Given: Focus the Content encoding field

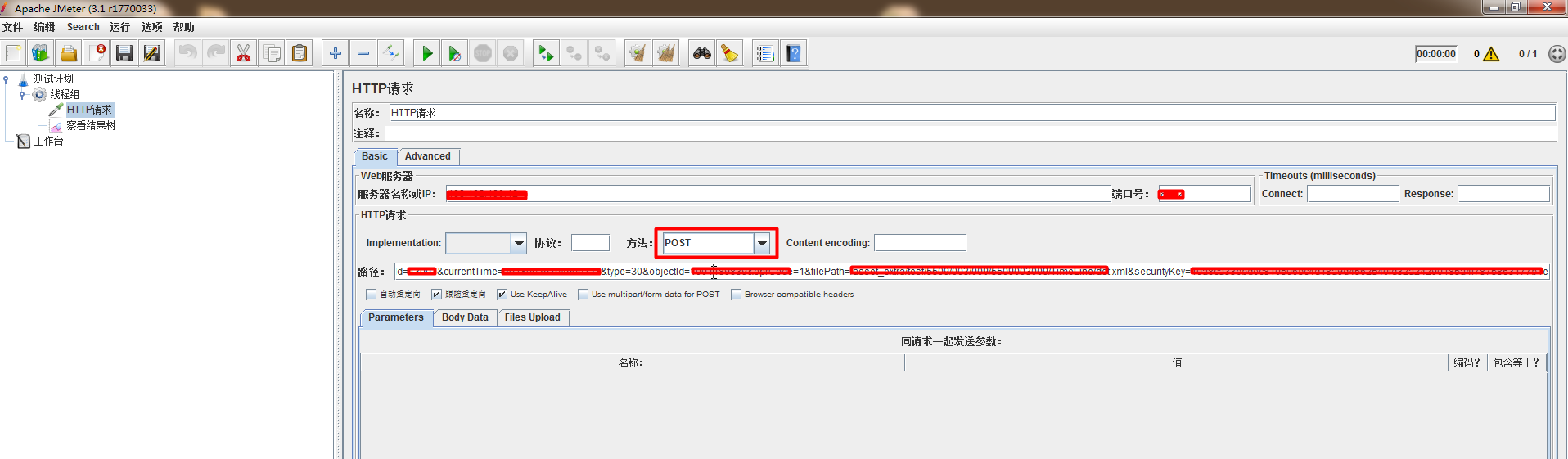Looking at the screenshot, I should click(920, 243).
